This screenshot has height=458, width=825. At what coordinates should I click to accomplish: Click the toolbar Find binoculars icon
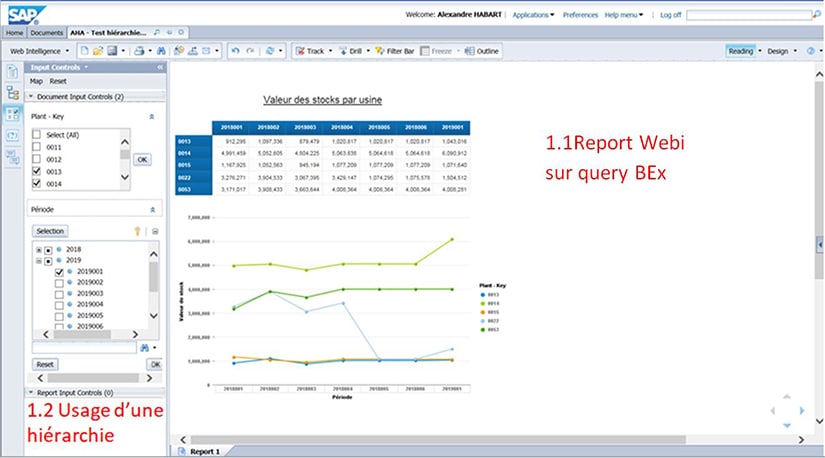point(161,51)
